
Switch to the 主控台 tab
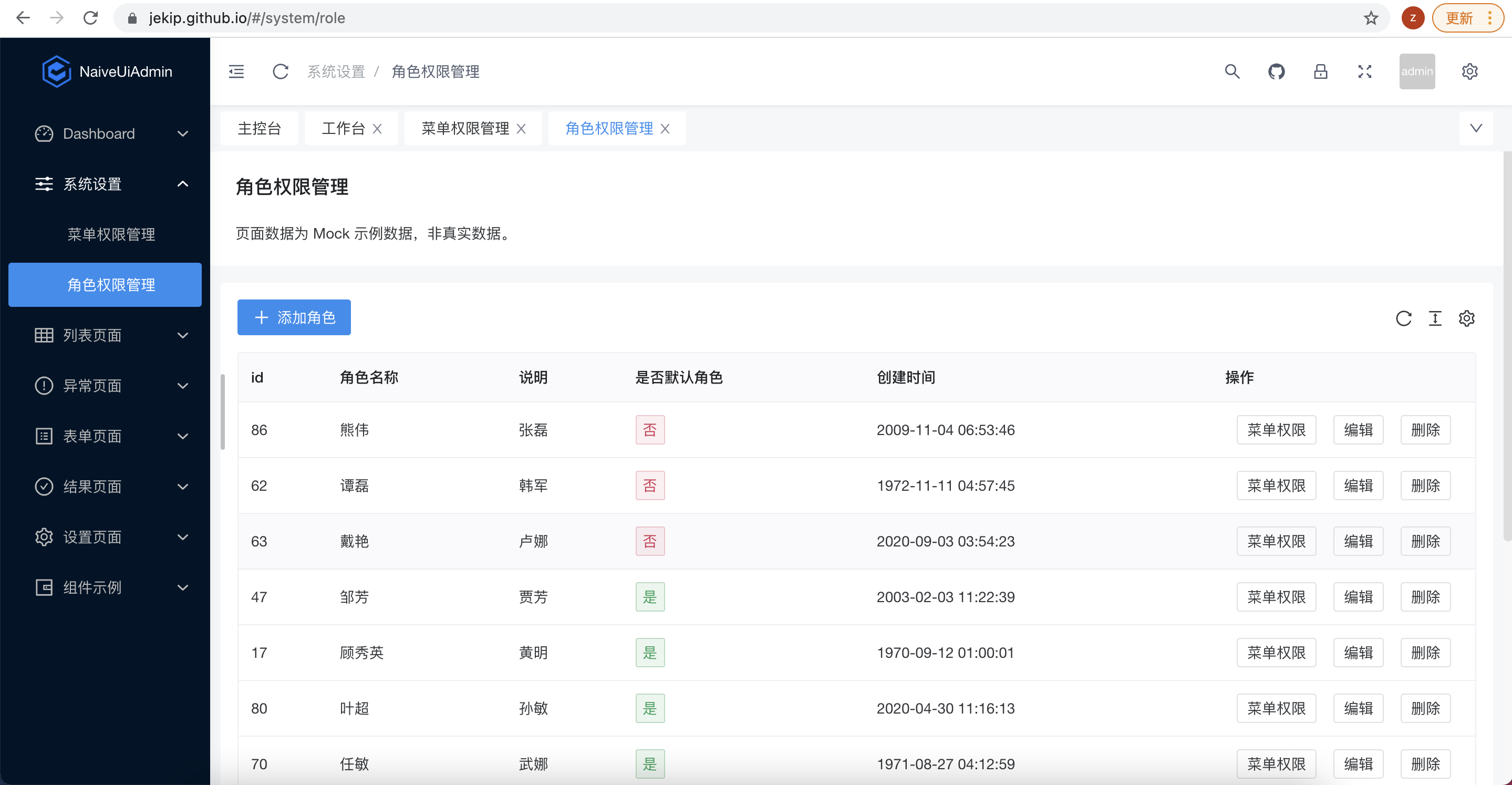(260, 128)
